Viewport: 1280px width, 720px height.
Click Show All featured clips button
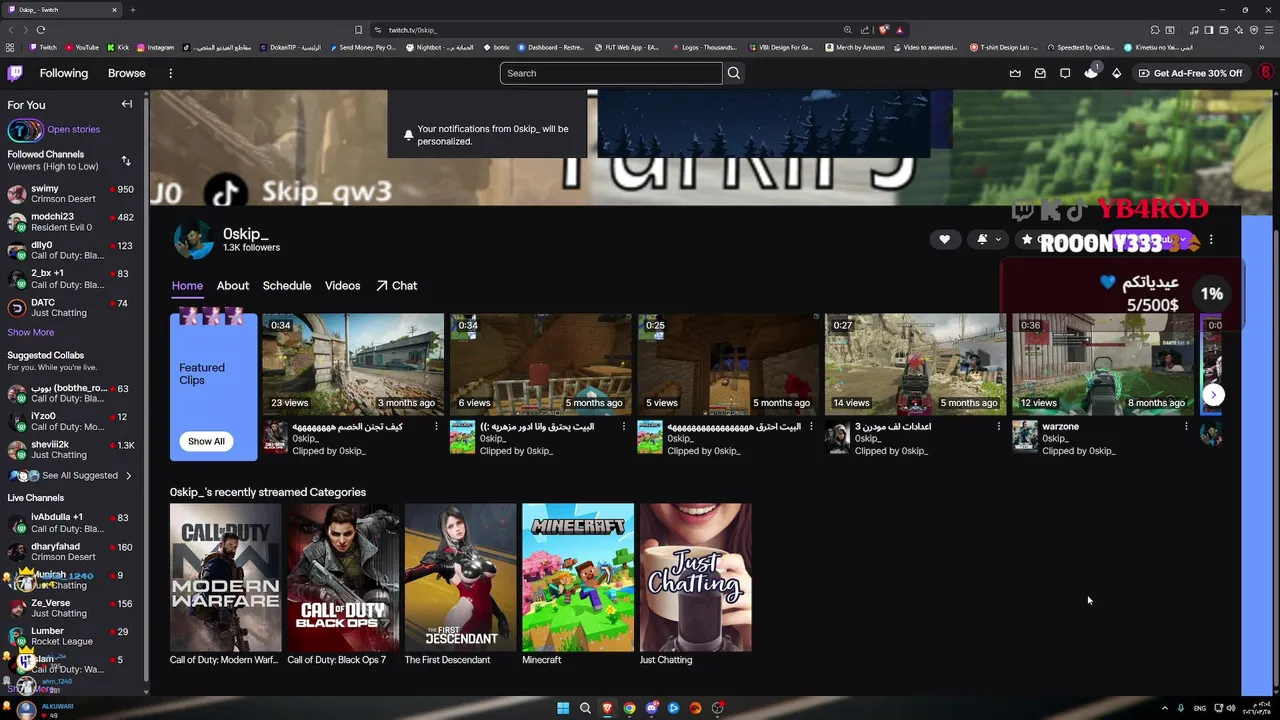click(206, 441)
